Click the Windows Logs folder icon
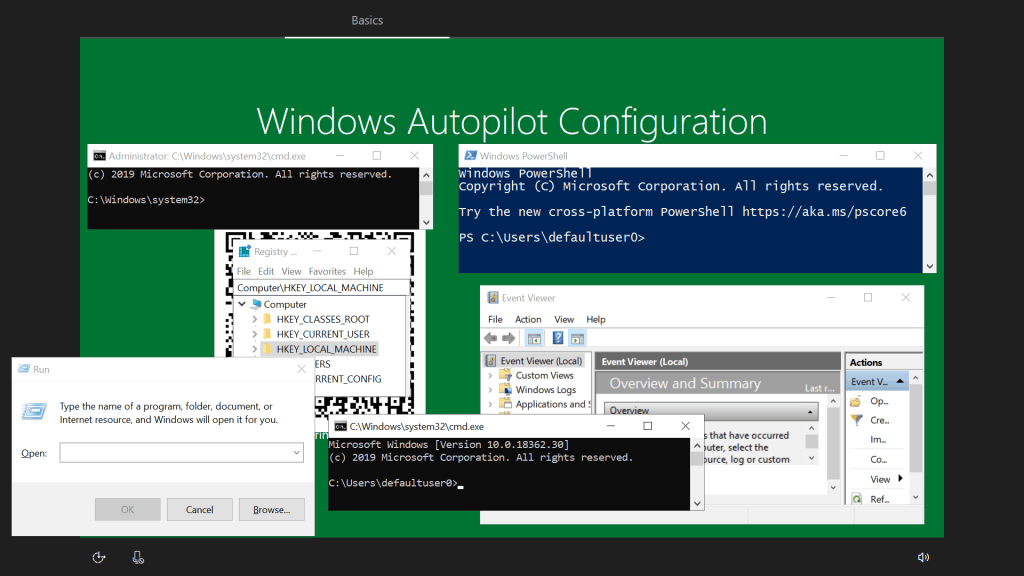Viewport: 1024px width, 576px height. click(505, 390)
